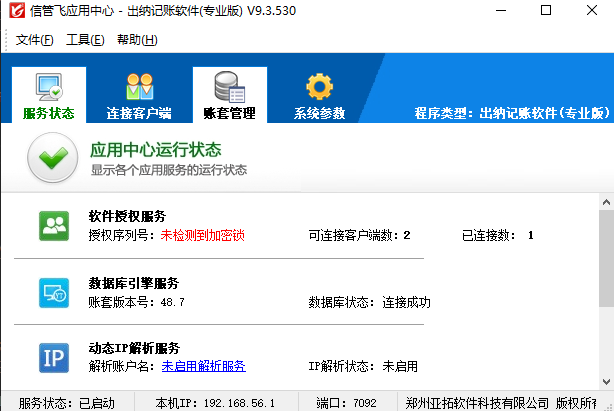Viewport: 614px width, 411px height.
Task: Open 系统参数 via the gear icon
Action: 319,86
